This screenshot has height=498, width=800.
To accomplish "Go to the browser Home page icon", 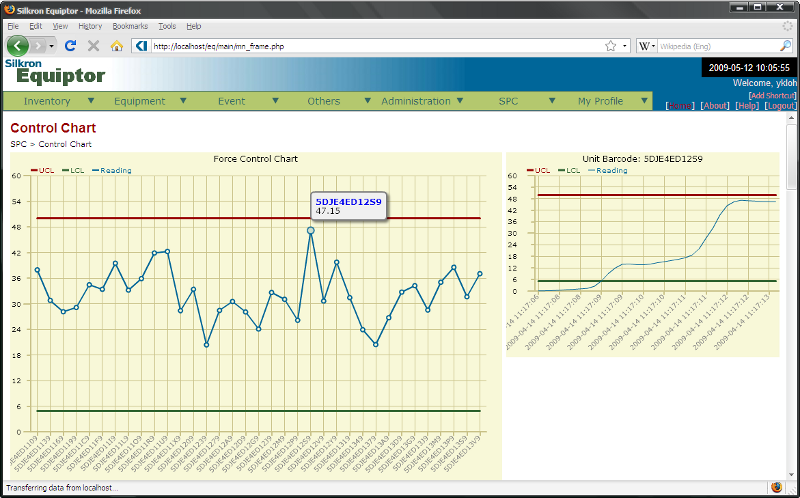I will 116,46.
